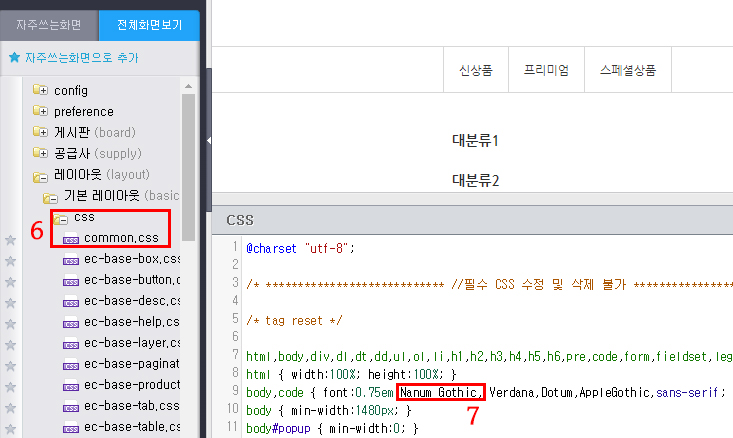This screenshot has height=438, width=733.
Task: Click the @charset "utf-8" code line
Action: coord(300,248)
